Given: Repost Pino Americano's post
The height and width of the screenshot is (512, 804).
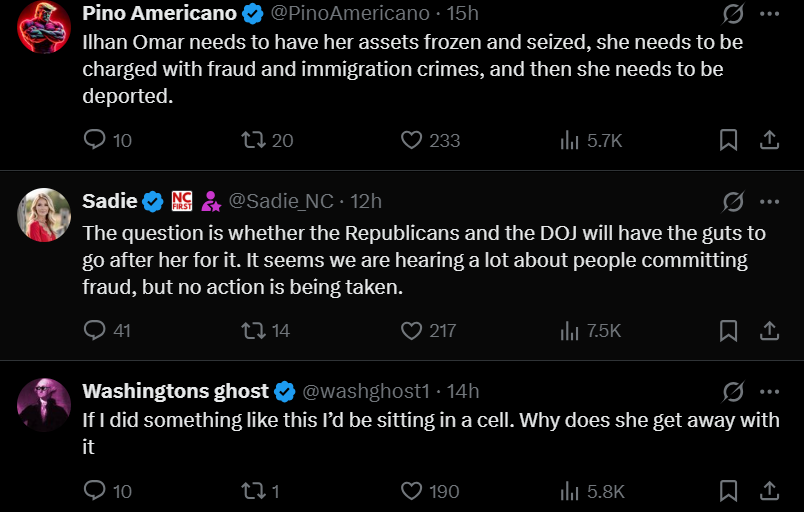Looking at the screenshot, I should [255, 140].
